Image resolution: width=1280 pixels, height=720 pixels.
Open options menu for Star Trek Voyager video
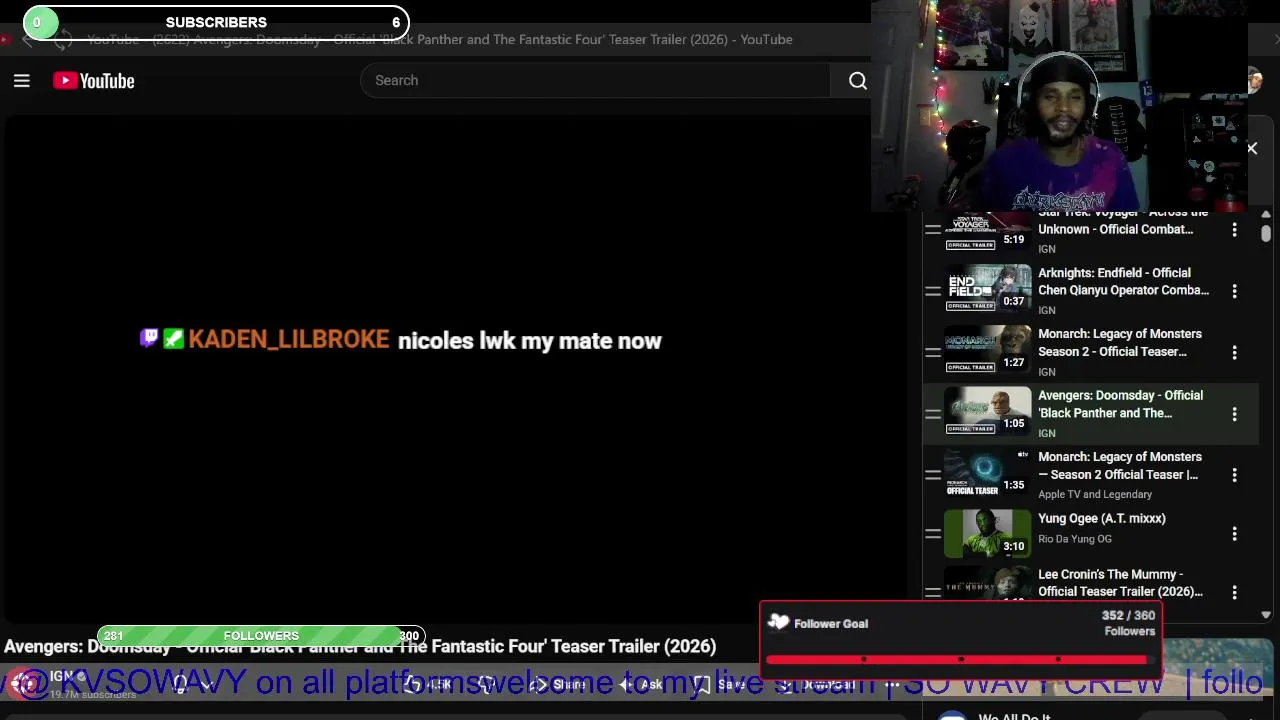coord(1234,230)
